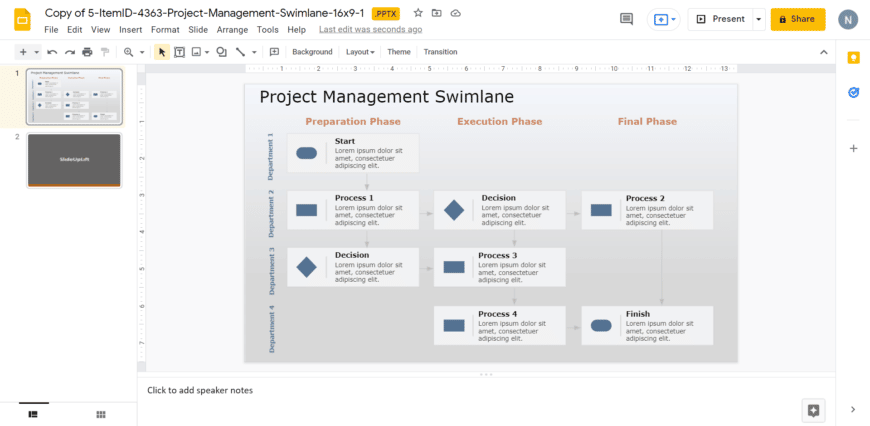Click to add speaker notes
This screenshot has height=426, width=870.
click(x=200, y=390)
